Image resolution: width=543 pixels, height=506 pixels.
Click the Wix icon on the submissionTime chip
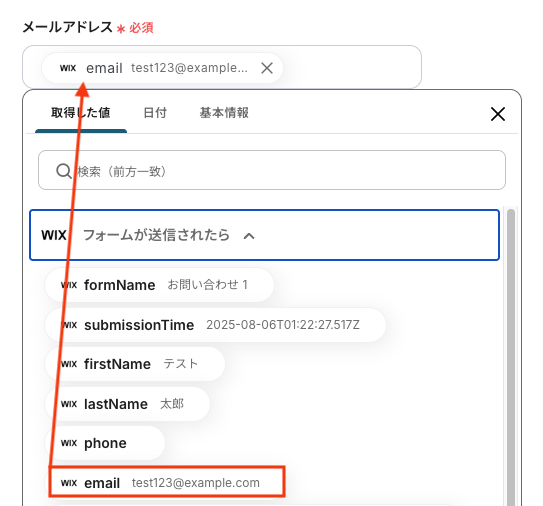(69, 325)
